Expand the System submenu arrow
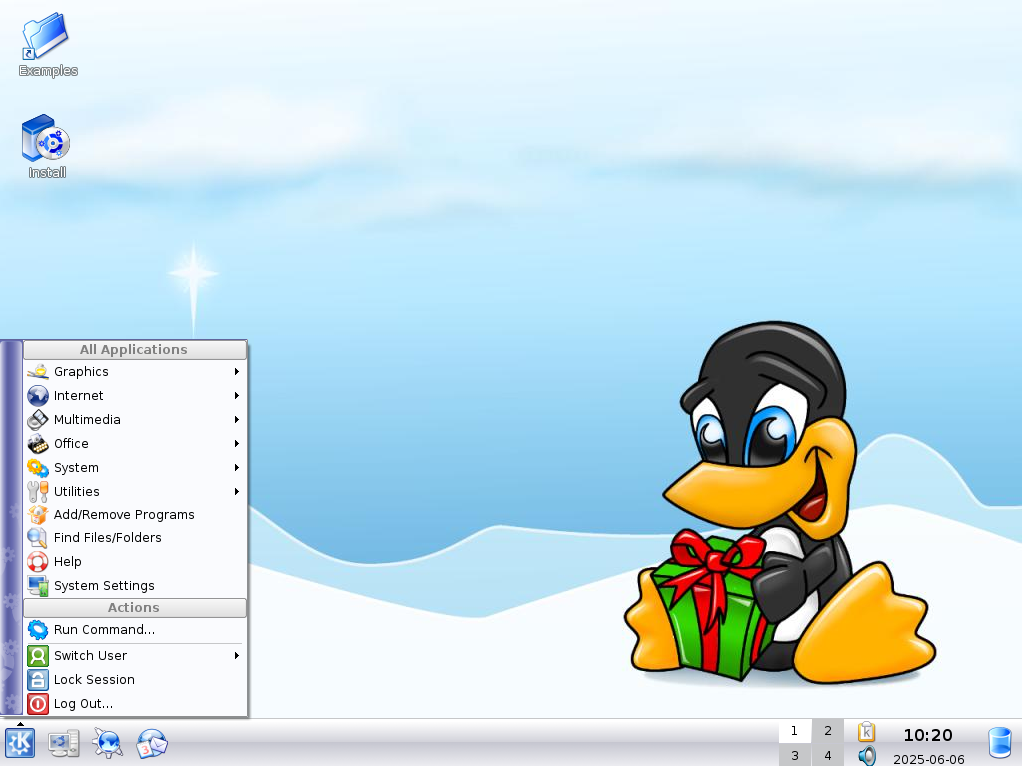 tap(237, 467)
